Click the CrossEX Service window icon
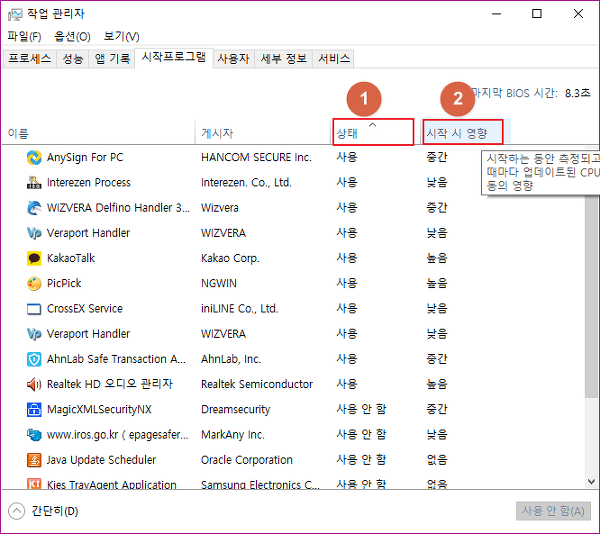The width and height of the screenshot is (600, 534). pyautogui.click(x=34, y=309)
